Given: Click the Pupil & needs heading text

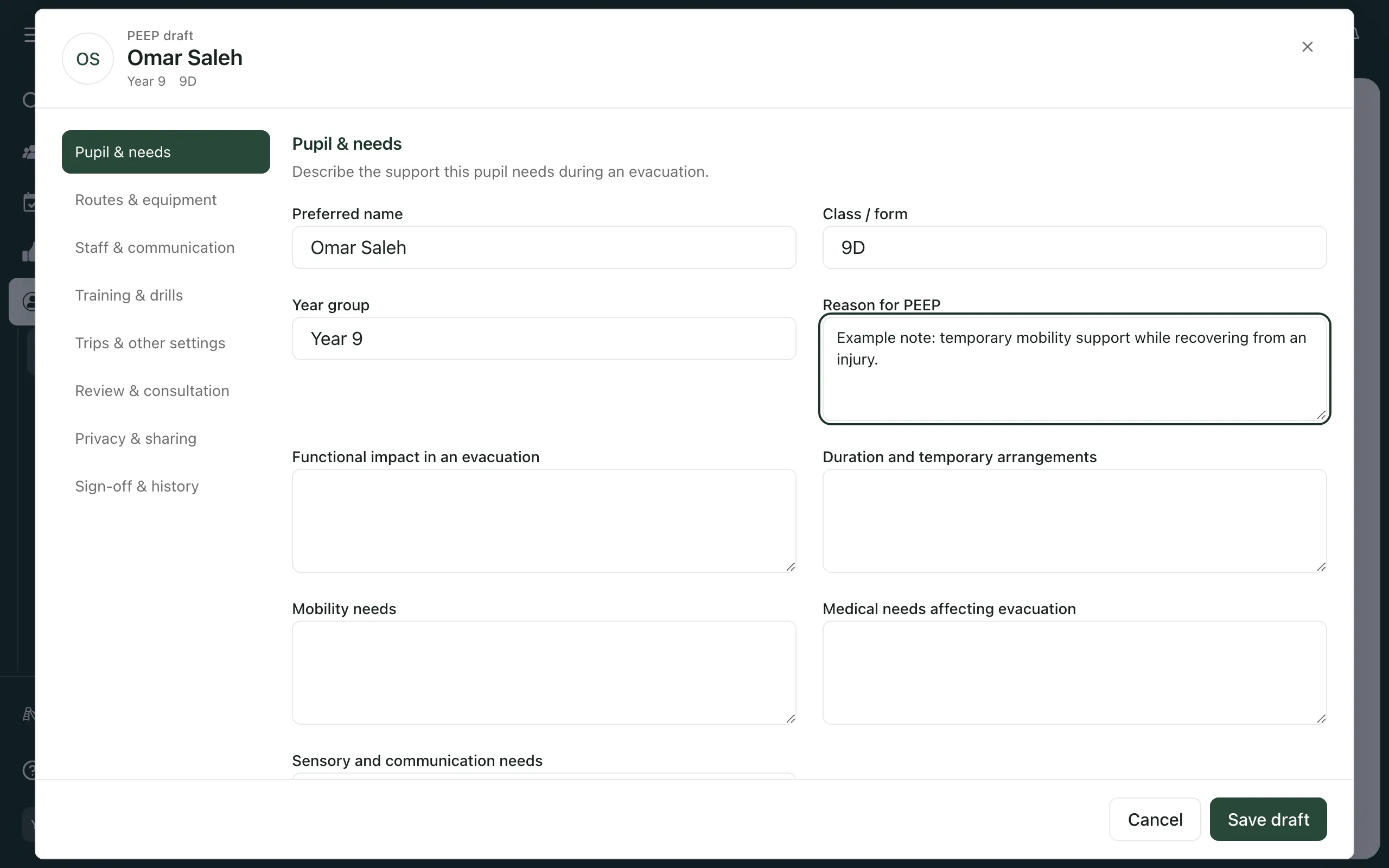Looking at the screenshot, I should [347, 144].
